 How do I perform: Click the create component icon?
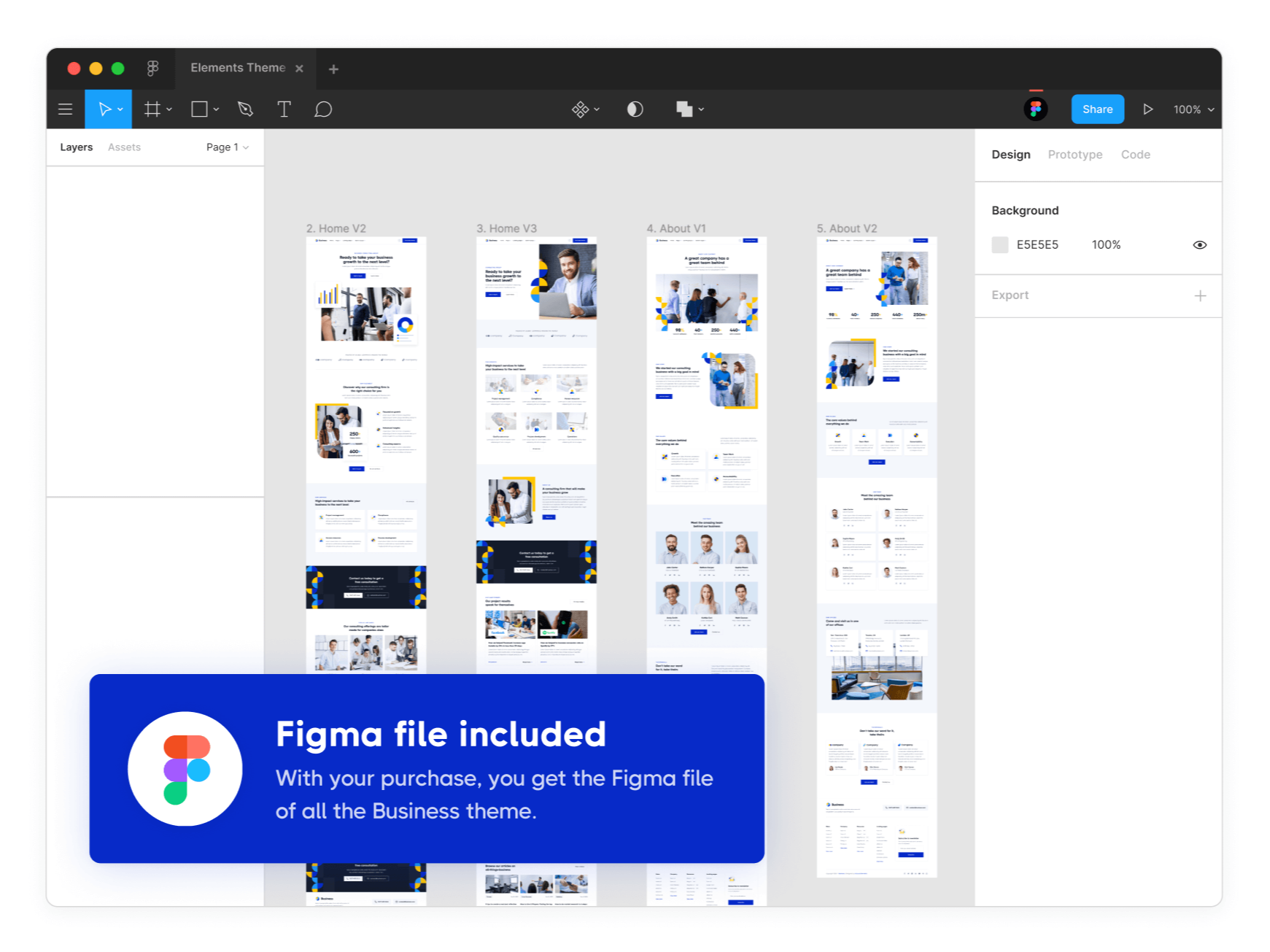click(580, 109)
